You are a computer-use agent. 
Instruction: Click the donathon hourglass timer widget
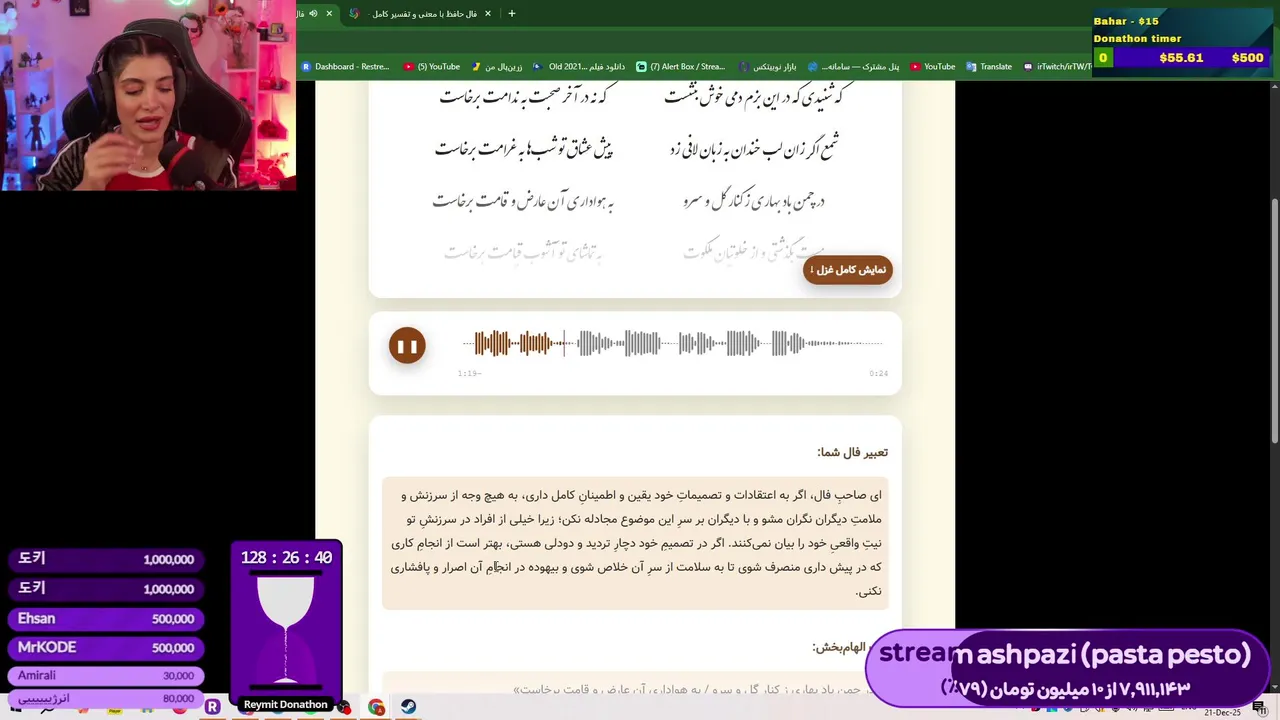click(x=286, y=627)
